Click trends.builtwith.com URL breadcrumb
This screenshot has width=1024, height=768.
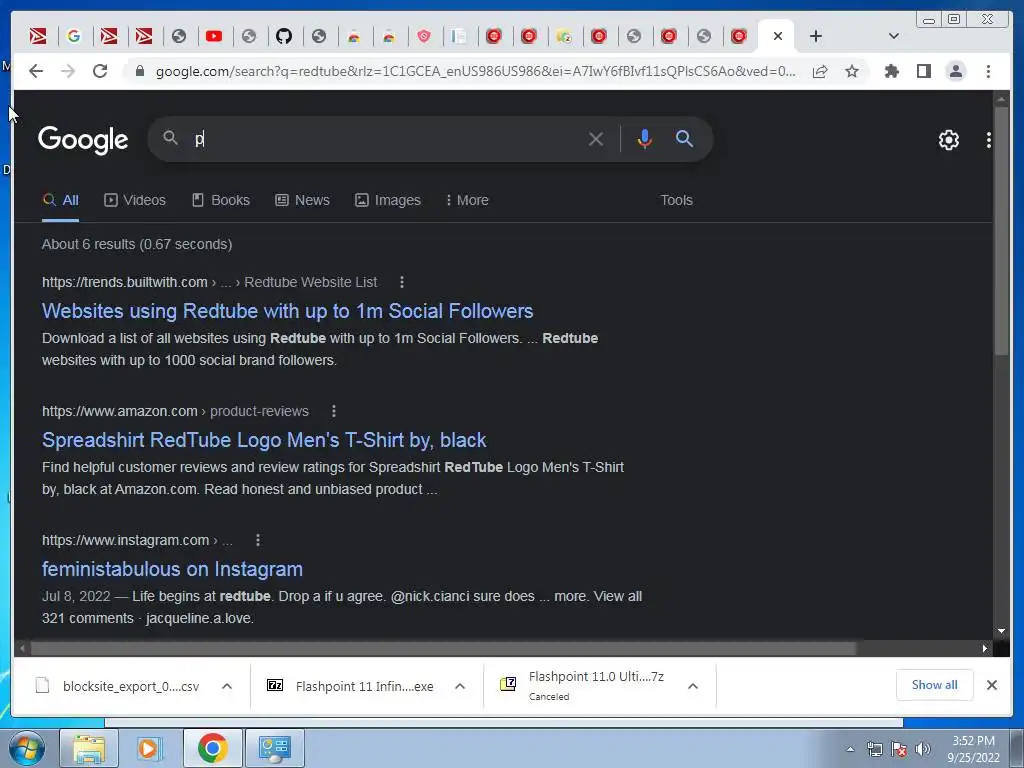pyautogui.click(x=209, y=282)
